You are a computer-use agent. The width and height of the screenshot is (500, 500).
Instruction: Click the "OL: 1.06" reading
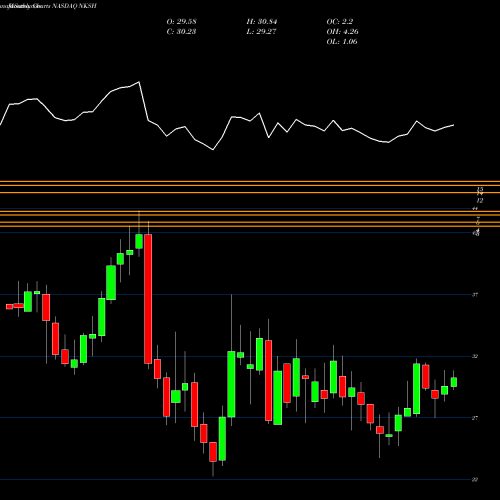[x=342, y=42]
